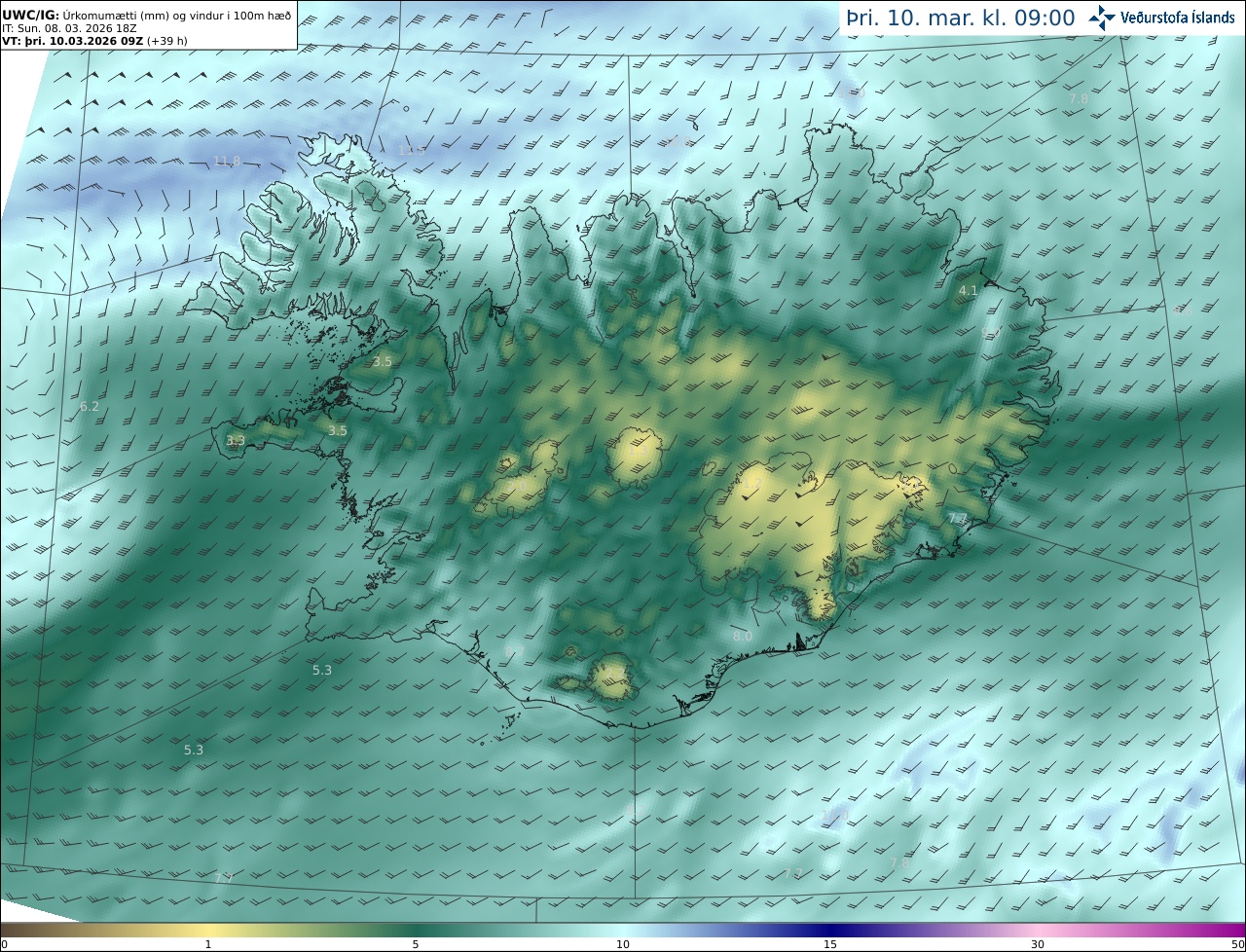Click the Mýrdalsjökull glacier near the south coast
This screenshot has height=952, width=1246.
click(613, 678)
